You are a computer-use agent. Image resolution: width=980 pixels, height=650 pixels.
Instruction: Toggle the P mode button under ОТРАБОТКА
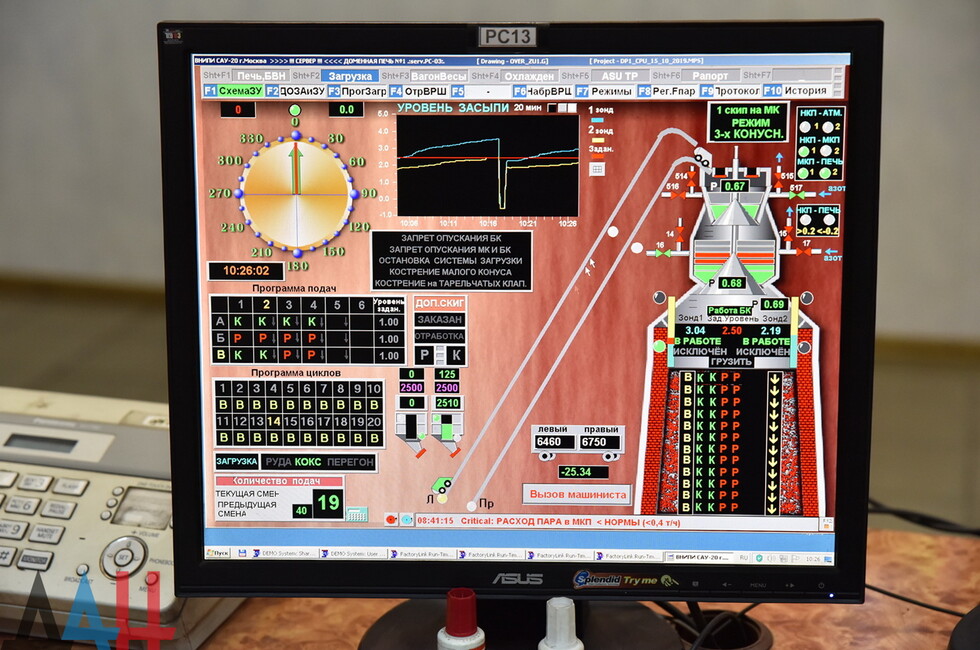424,355
